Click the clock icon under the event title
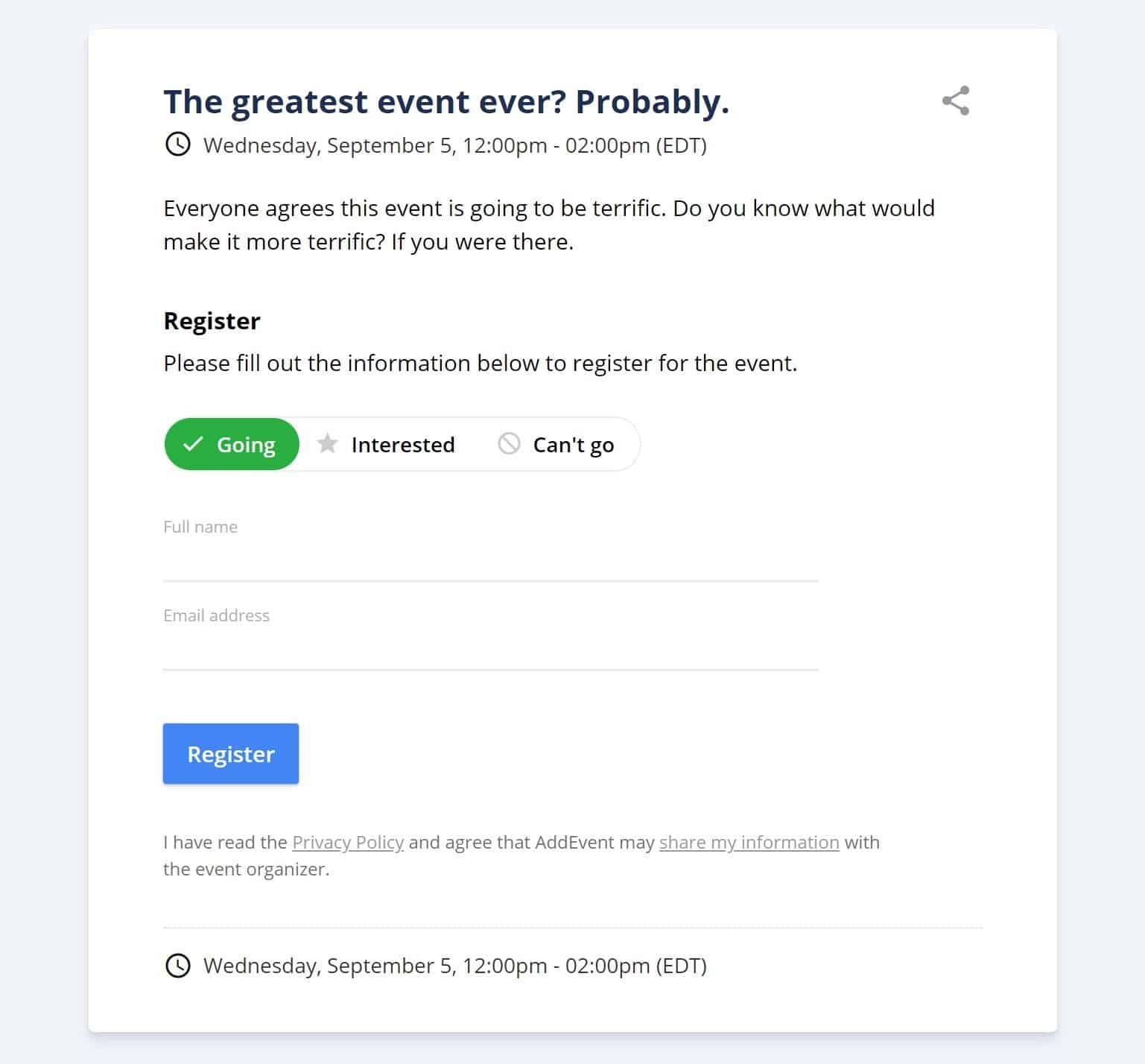 [177, 144]
